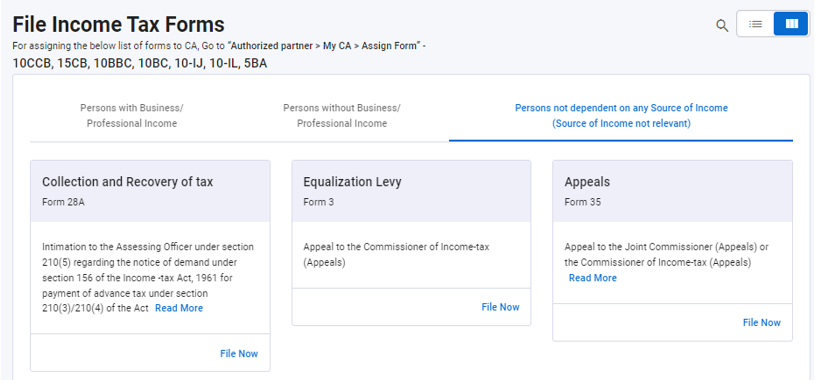Click File Now for Form 28A

coord(239,353)
